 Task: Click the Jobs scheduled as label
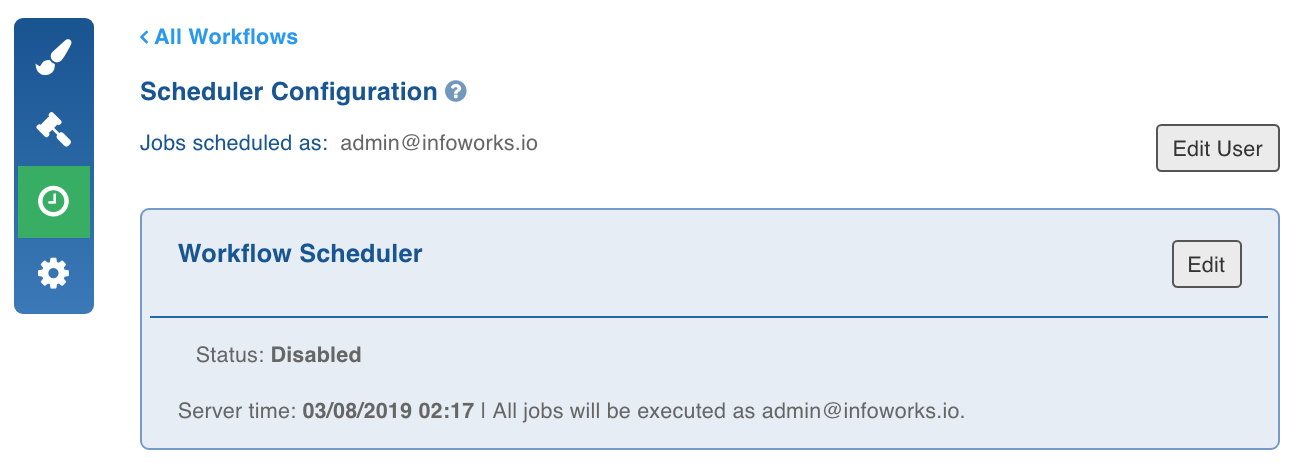pos(234,143)
